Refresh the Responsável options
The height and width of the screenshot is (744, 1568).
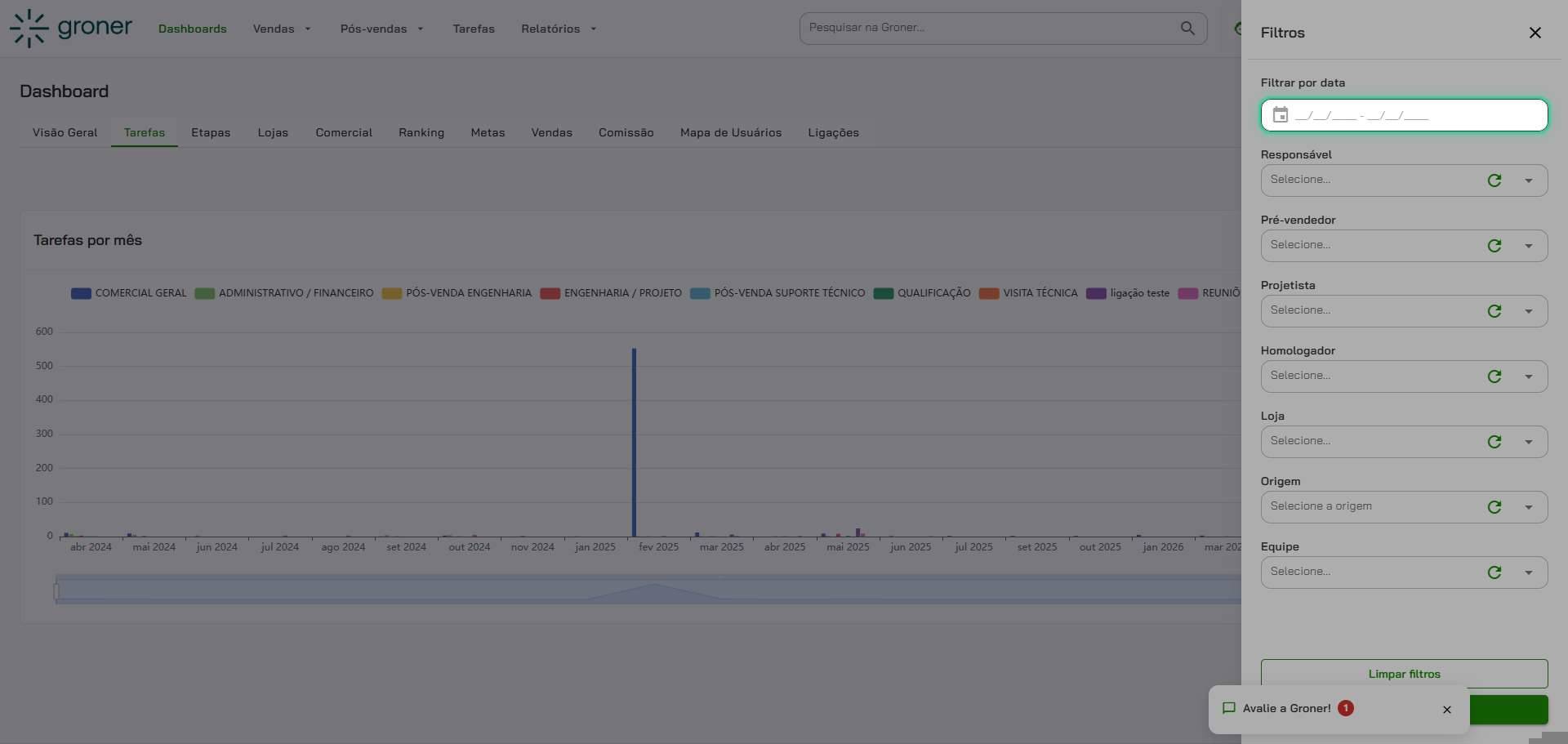[1494, 180]
